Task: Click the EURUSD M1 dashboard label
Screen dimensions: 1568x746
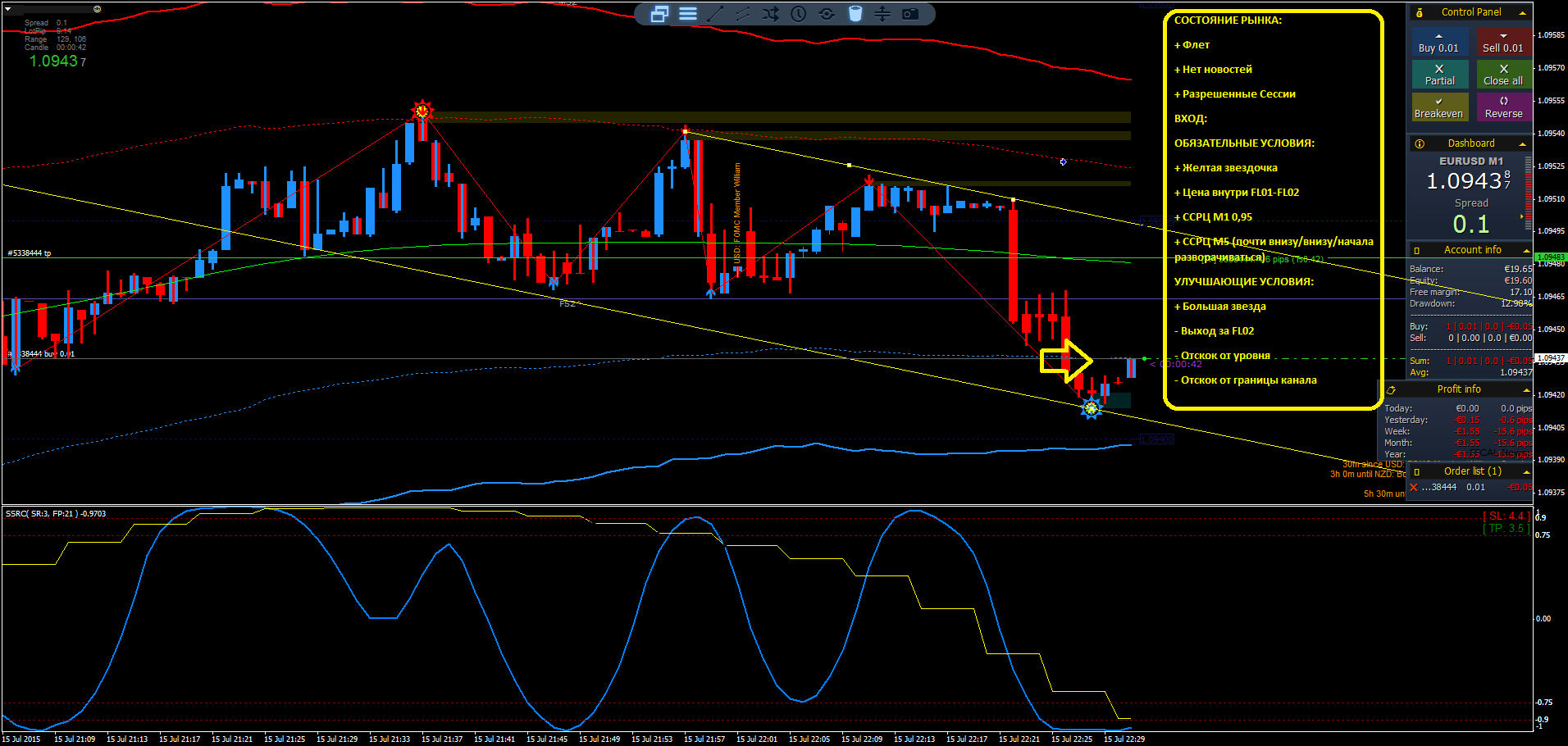Action: click(1471, 161)
